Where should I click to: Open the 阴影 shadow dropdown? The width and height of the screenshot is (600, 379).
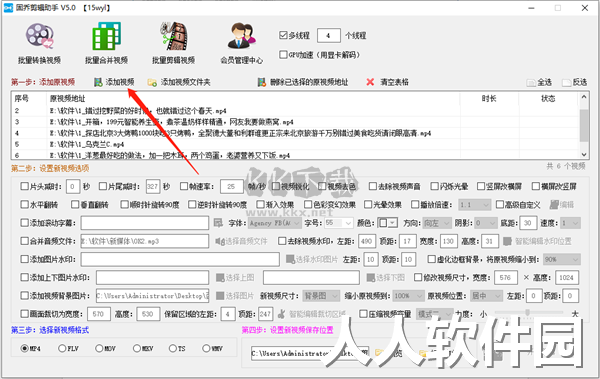(486, 223)
